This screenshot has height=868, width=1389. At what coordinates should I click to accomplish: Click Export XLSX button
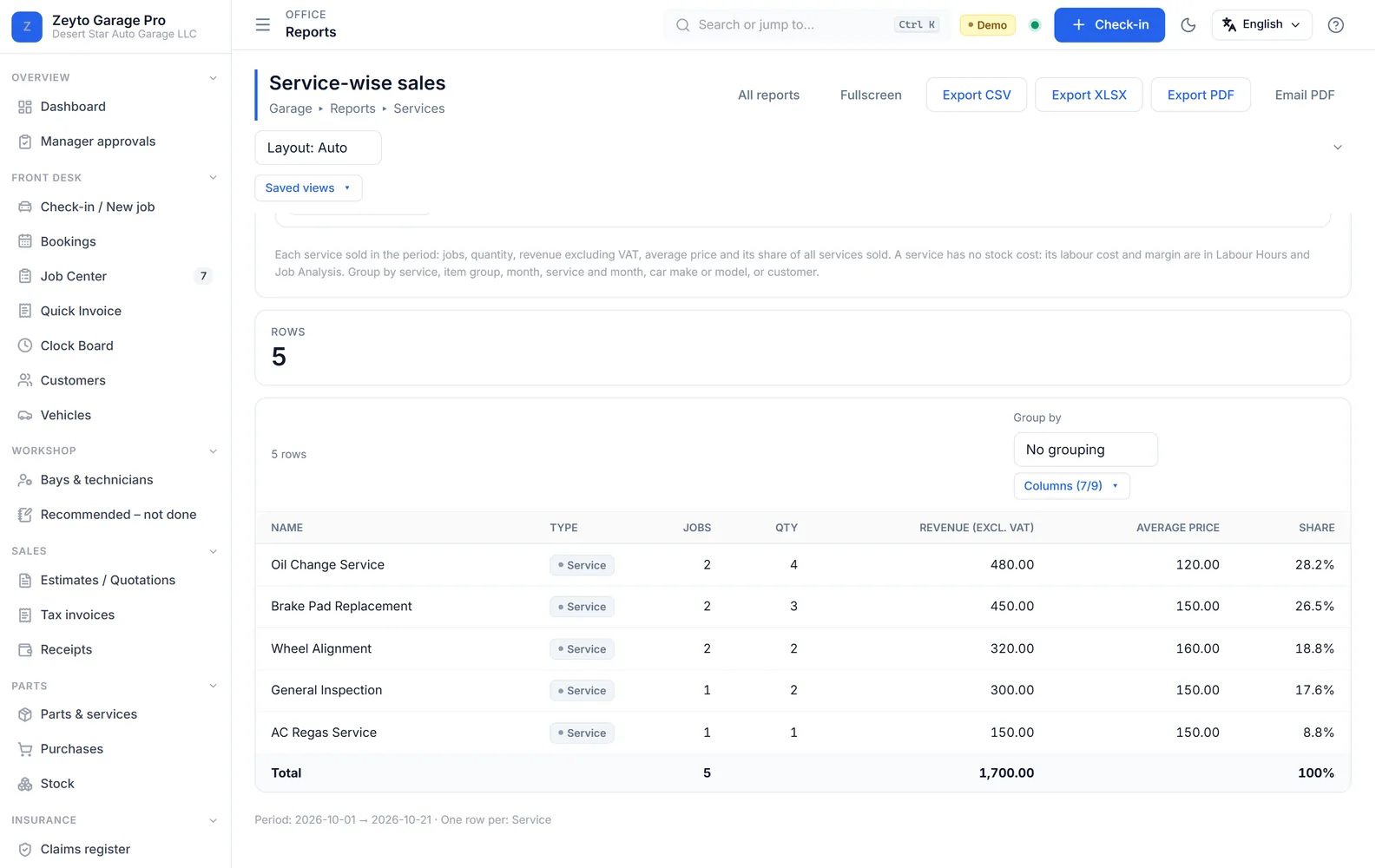click(x=1089, y=95)
